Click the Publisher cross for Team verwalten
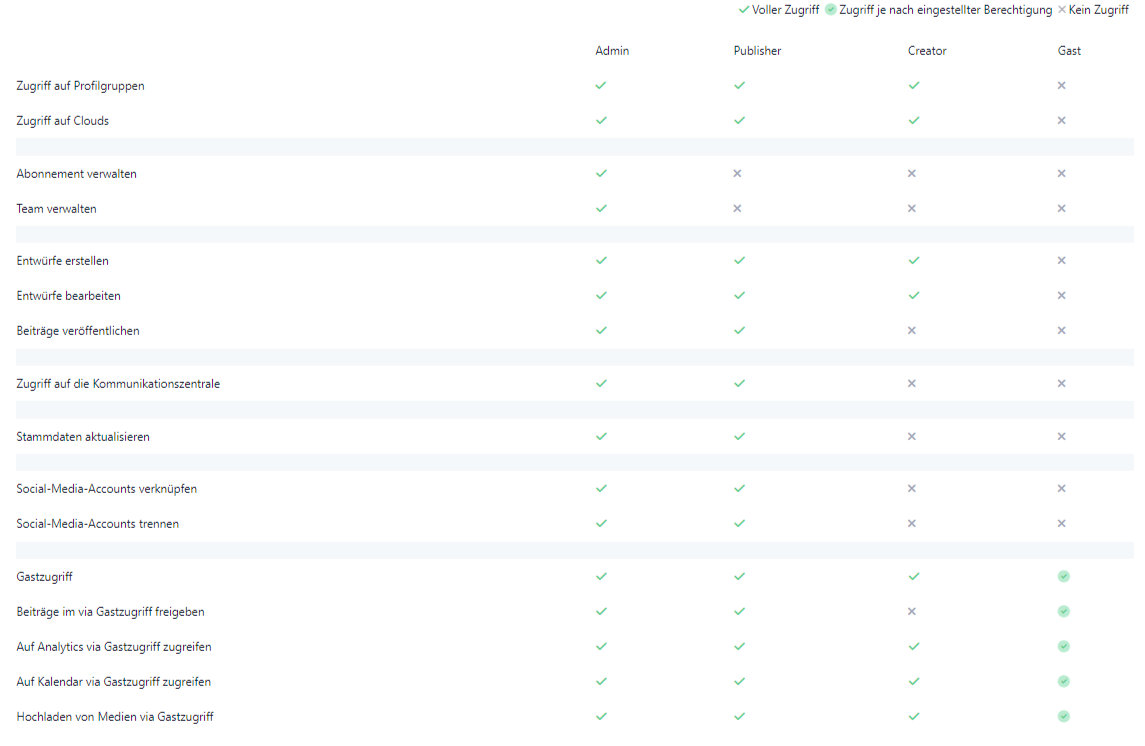This screenshot has width=1145, height=746. [737, 208]
